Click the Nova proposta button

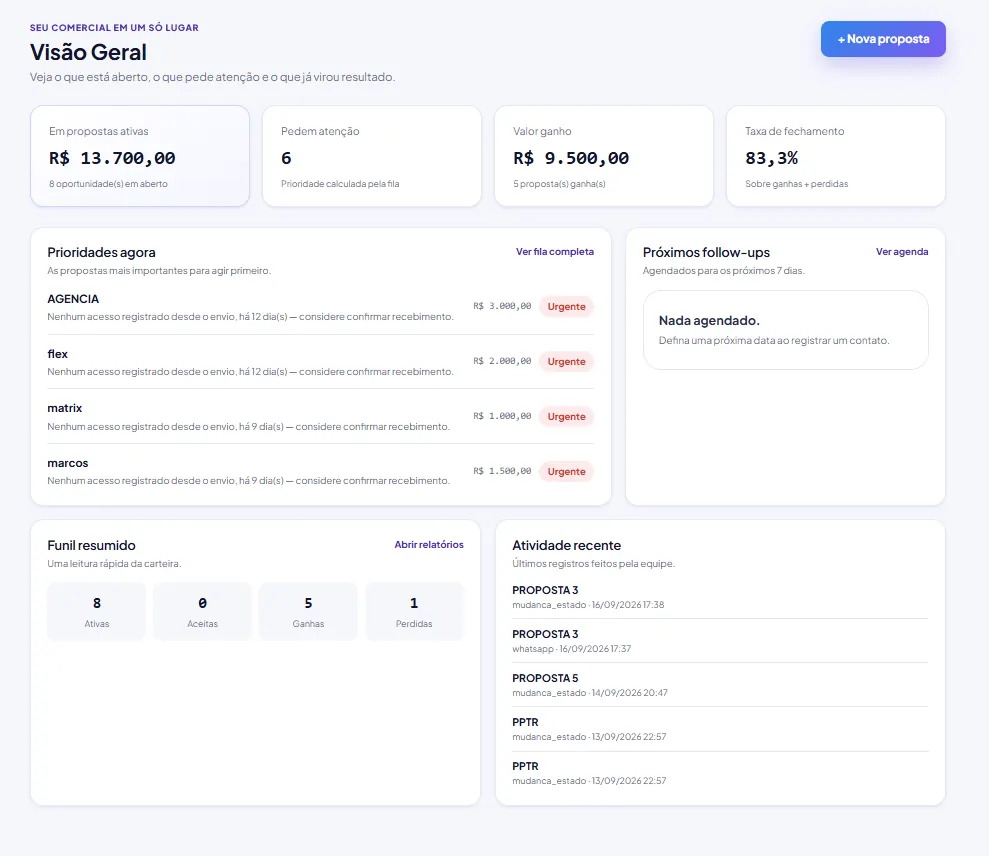[x=883, y=39]
